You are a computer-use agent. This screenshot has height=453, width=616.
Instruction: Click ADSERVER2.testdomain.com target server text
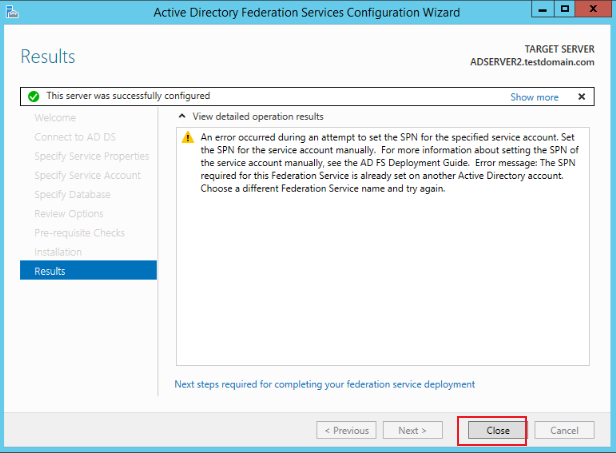pyautogui.click(x=532, y=62)
